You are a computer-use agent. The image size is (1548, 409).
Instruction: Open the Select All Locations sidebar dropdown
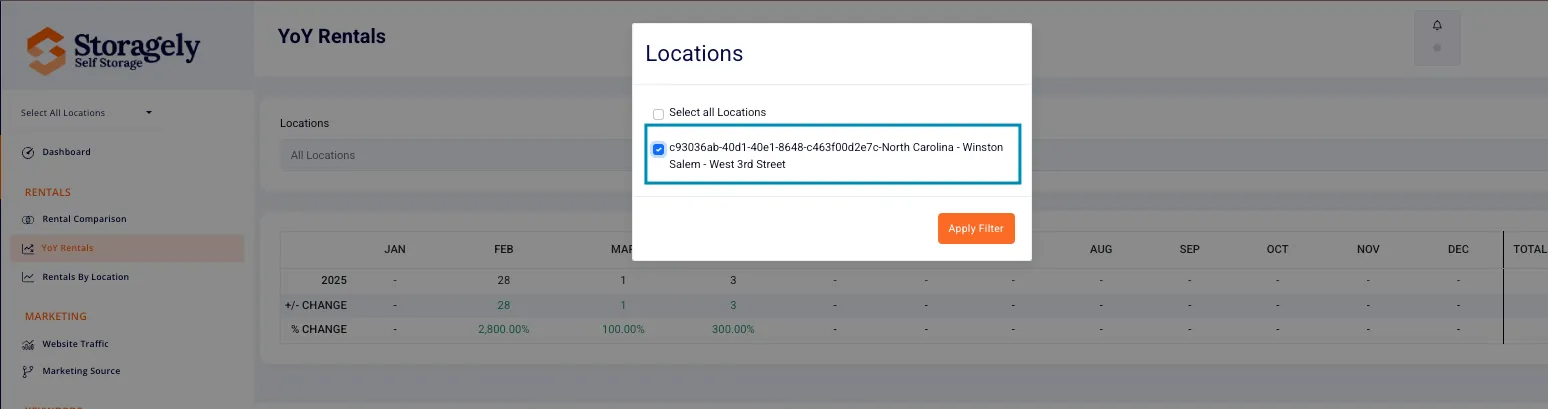coord(86,113)
